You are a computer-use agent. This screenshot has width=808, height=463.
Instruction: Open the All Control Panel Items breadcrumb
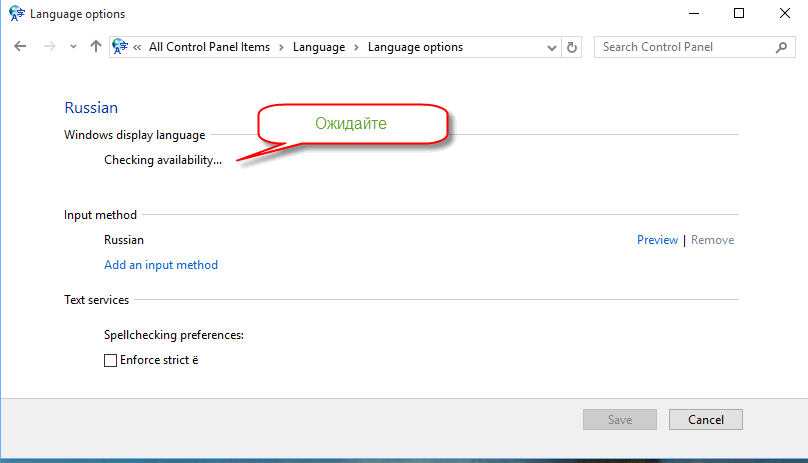[x=210, y=47]
